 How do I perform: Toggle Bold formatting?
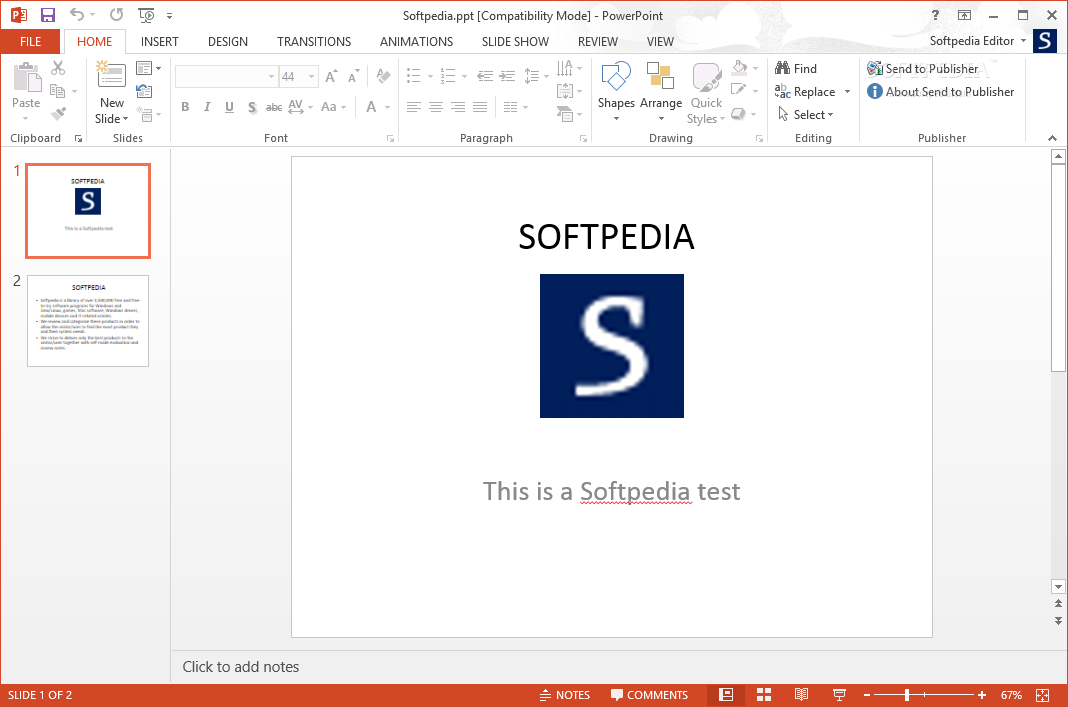pos(185,107)
